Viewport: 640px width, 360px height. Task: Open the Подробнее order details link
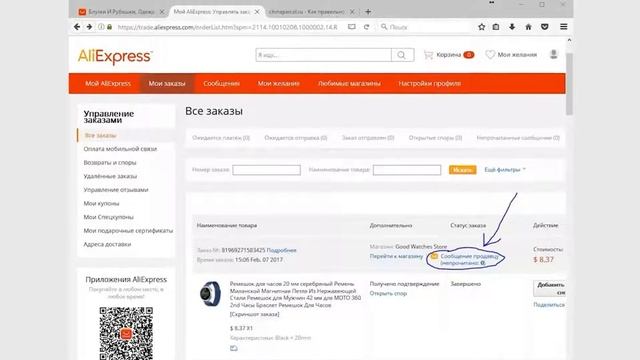282,250
